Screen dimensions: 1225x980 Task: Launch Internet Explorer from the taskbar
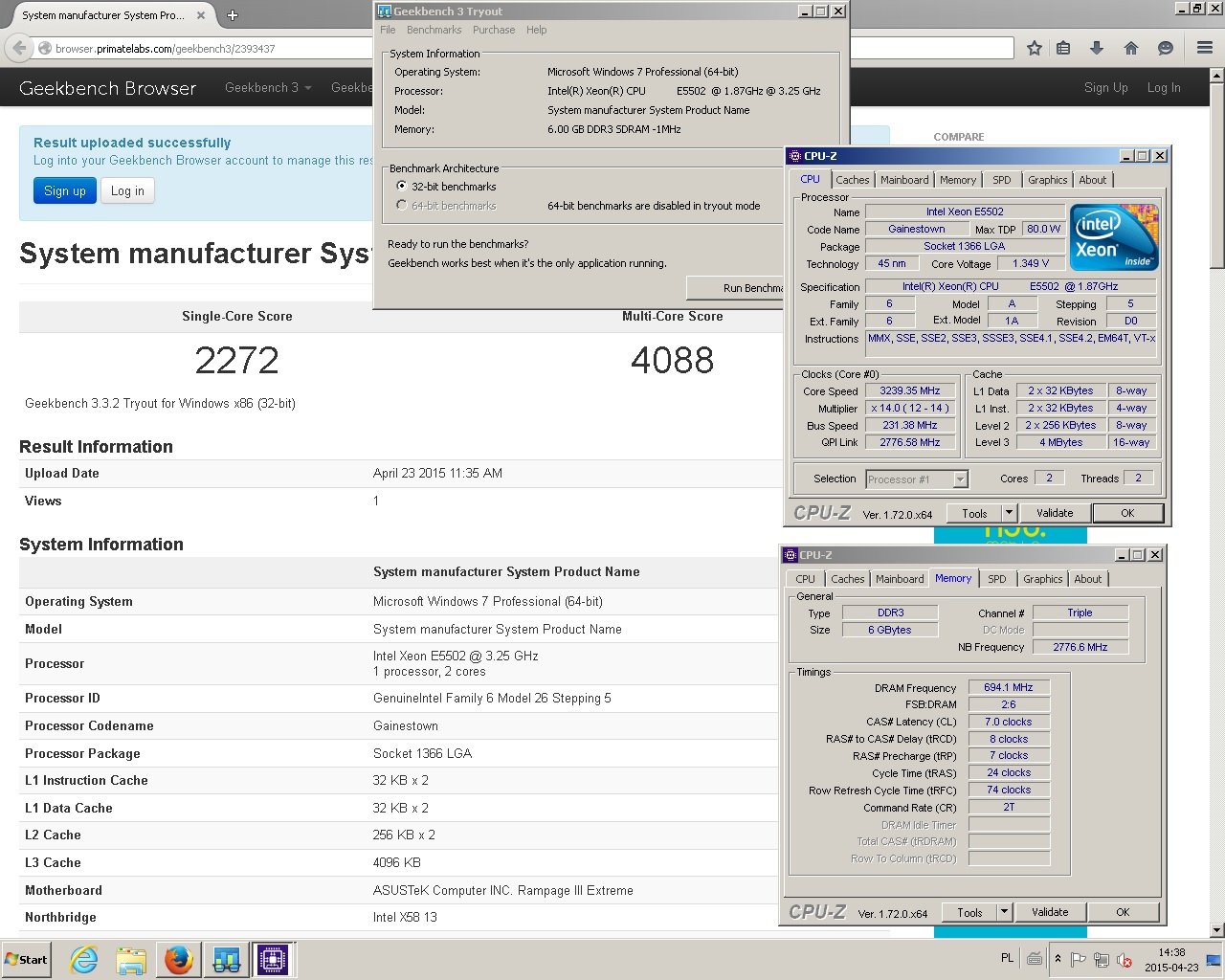click(x=84, y=959)
